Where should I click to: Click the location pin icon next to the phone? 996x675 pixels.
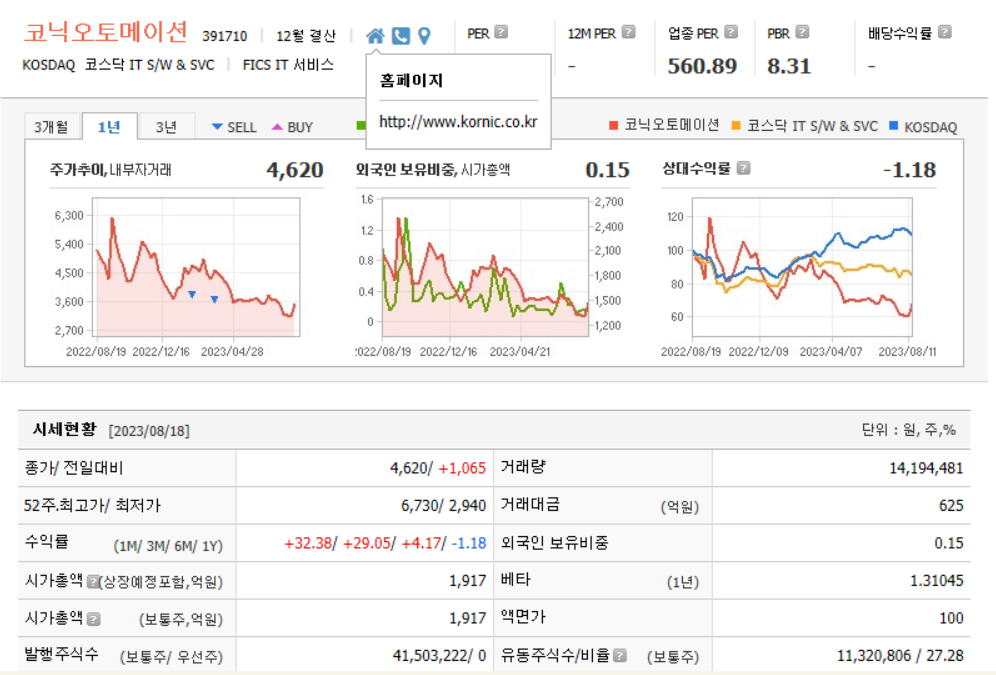[x=423, y=34]
